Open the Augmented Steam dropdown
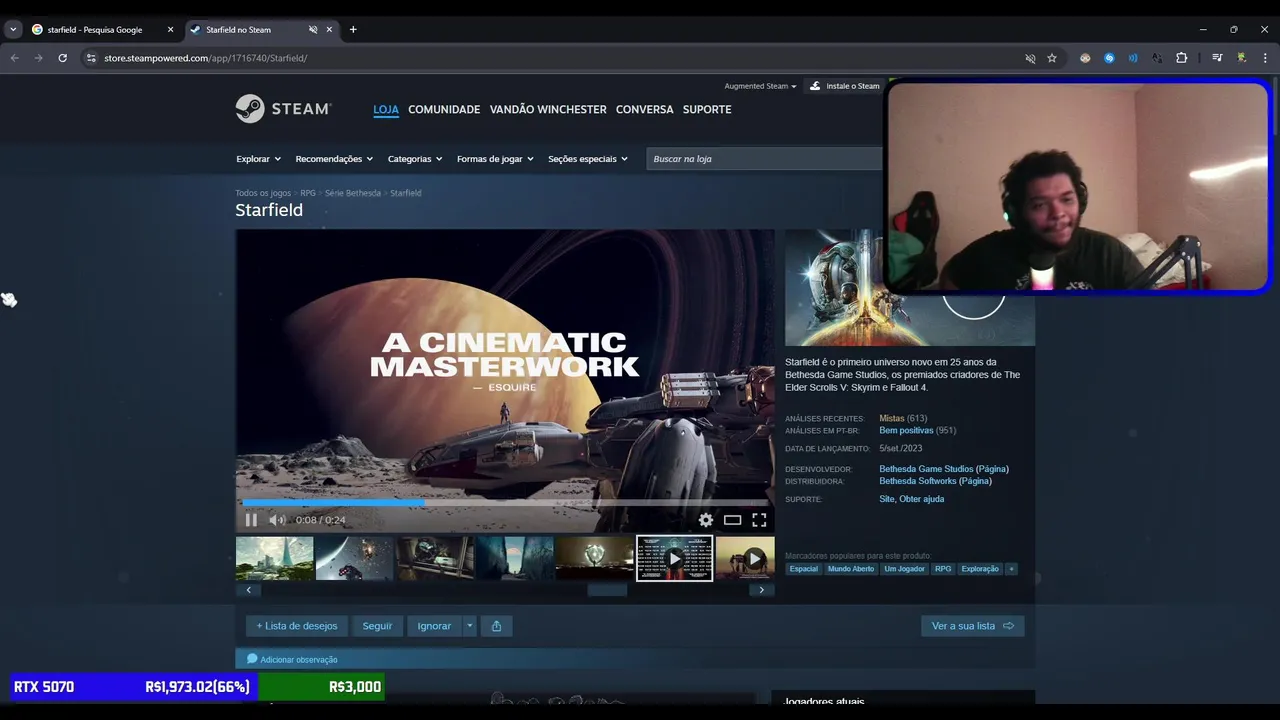 760,86
